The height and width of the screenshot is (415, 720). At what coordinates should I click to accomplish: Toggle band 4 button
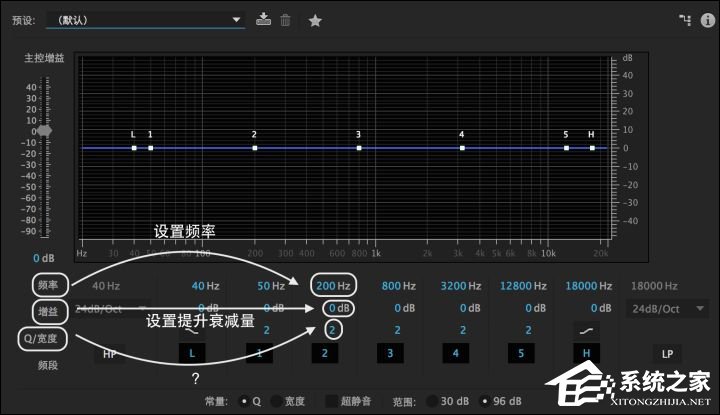coord(456,353)
